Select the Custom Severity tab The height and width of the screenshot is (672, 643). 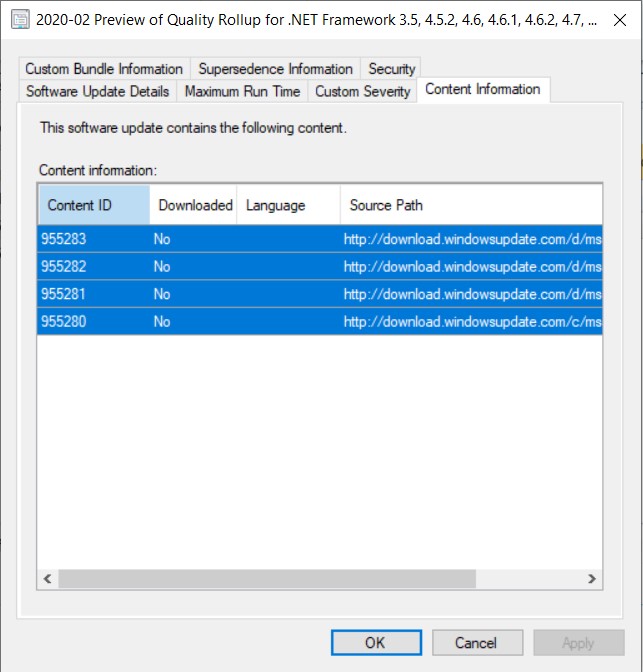pos(362,91)
